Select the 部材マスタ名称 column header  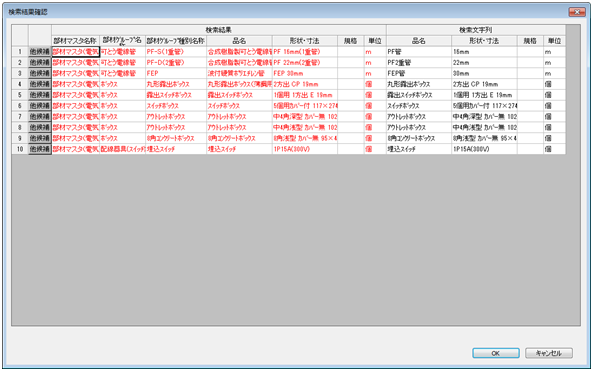pos(75,41)
